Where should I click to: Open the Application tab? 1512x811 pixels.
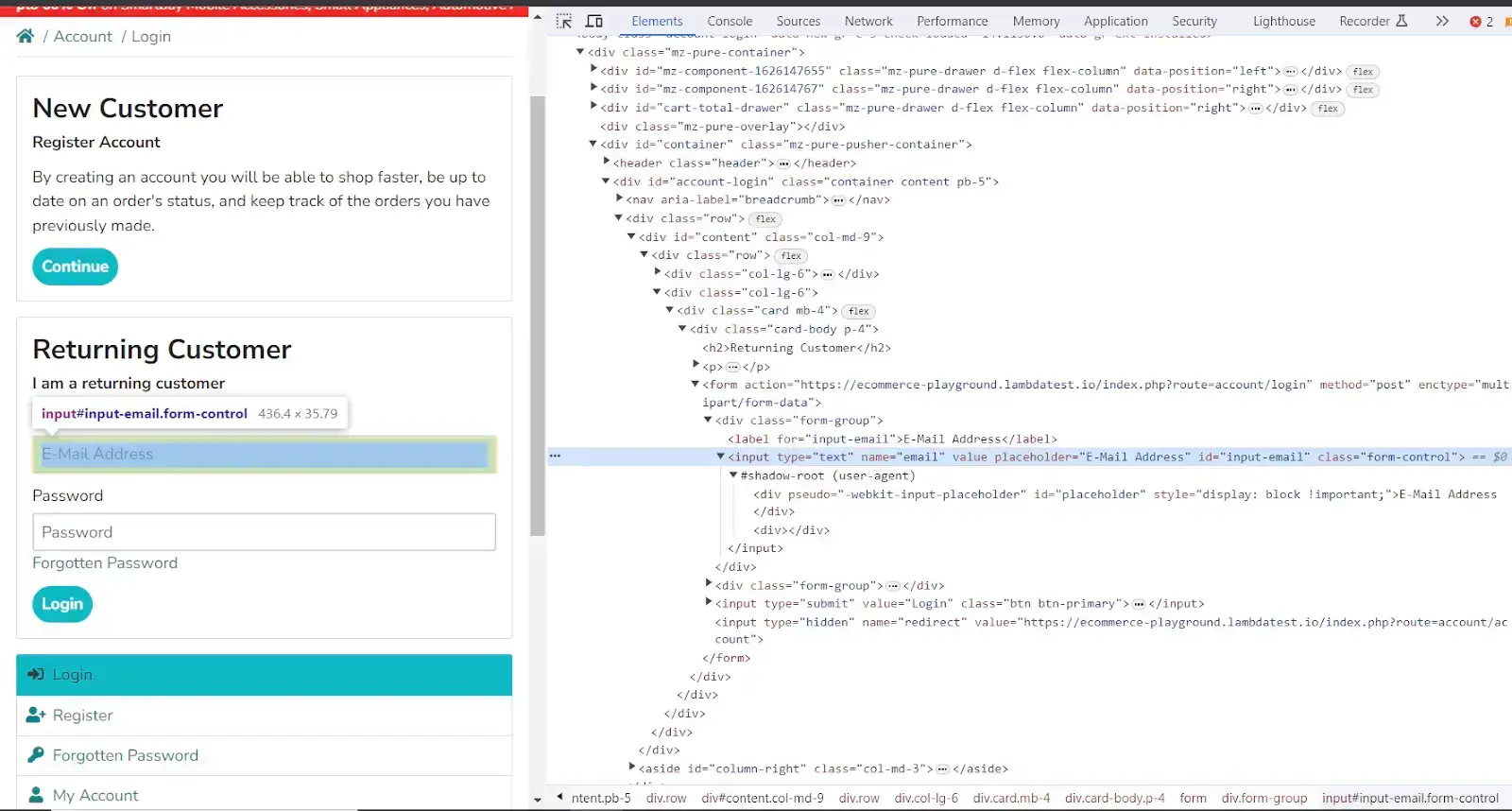click(x=1115, y=21)
